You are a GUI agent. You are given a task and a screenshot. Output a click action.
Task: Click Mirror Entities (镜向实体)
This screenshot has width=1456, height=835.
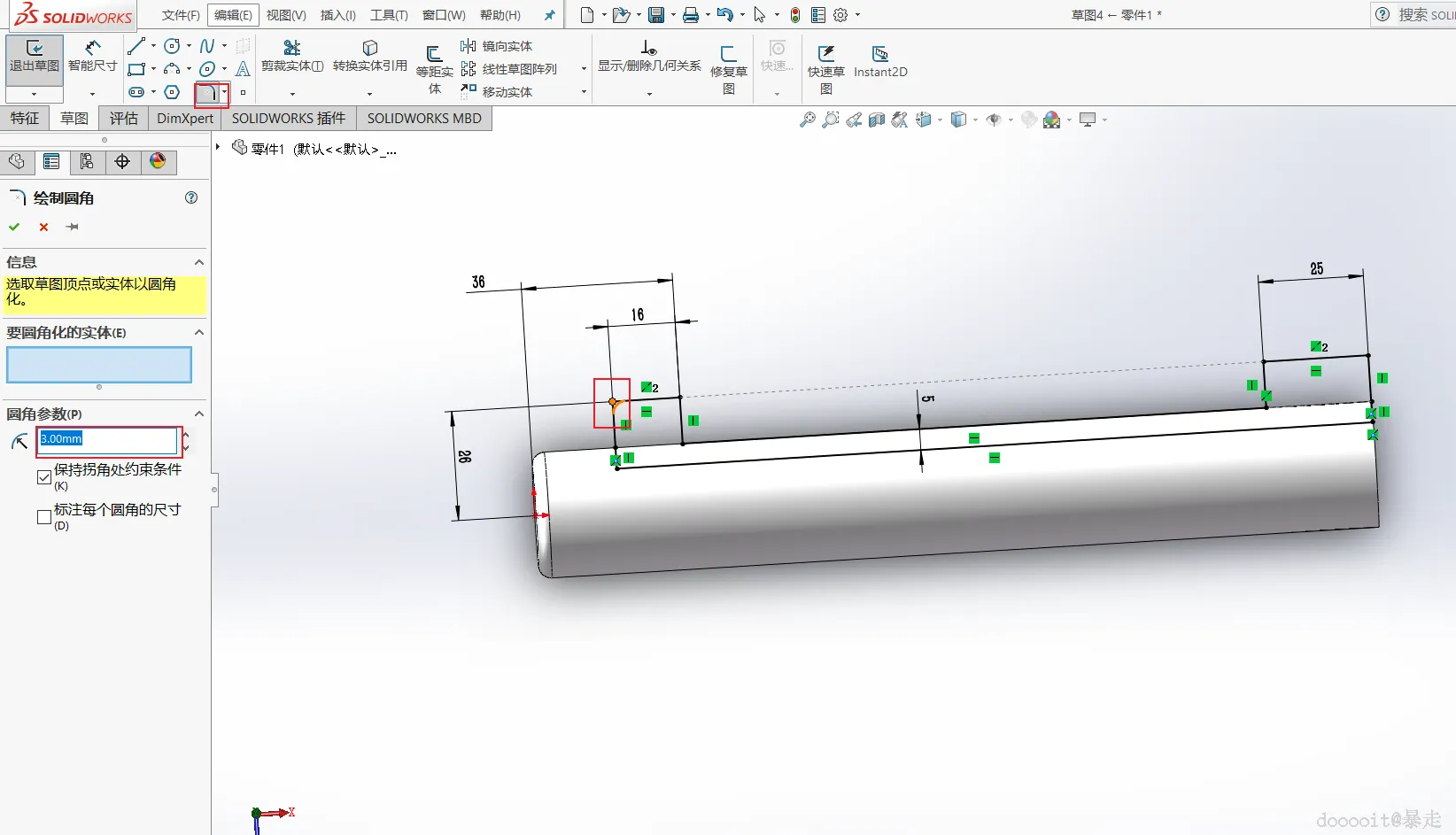coord(496,46)
